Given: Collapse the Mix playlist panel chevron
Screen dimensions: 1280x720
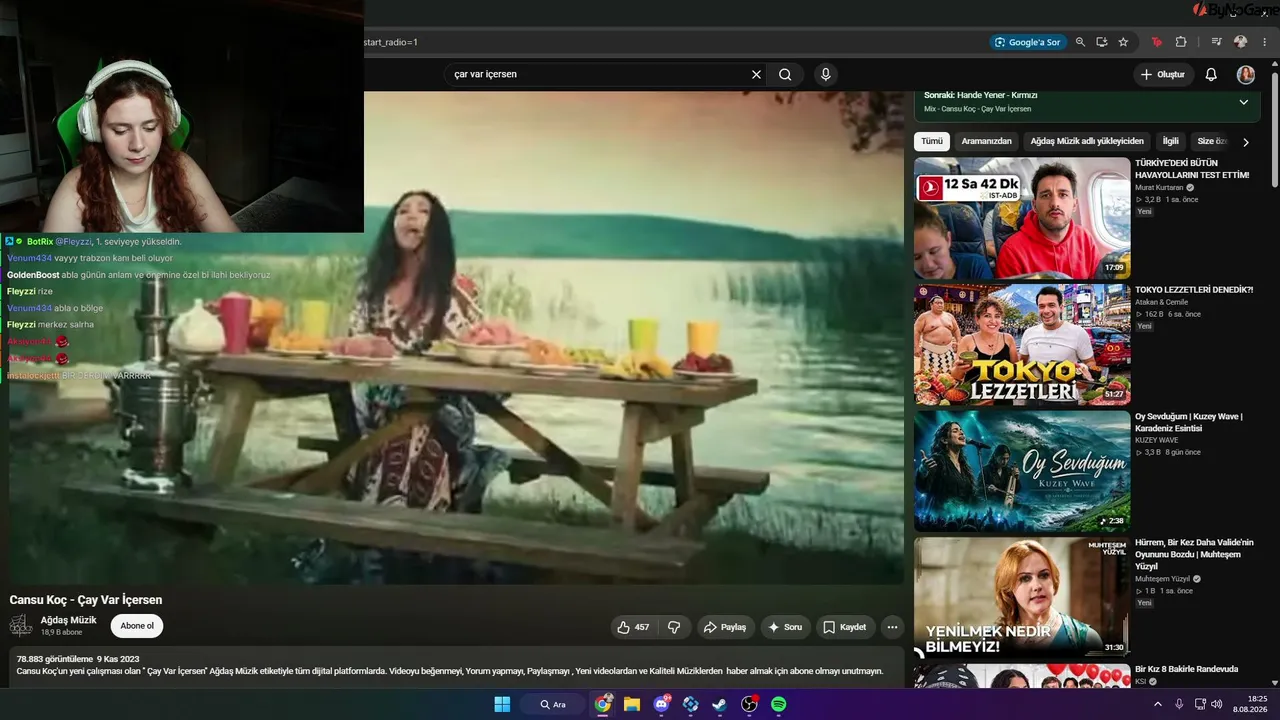Looking at the screenshot, I should click(x=1244, y=102).
